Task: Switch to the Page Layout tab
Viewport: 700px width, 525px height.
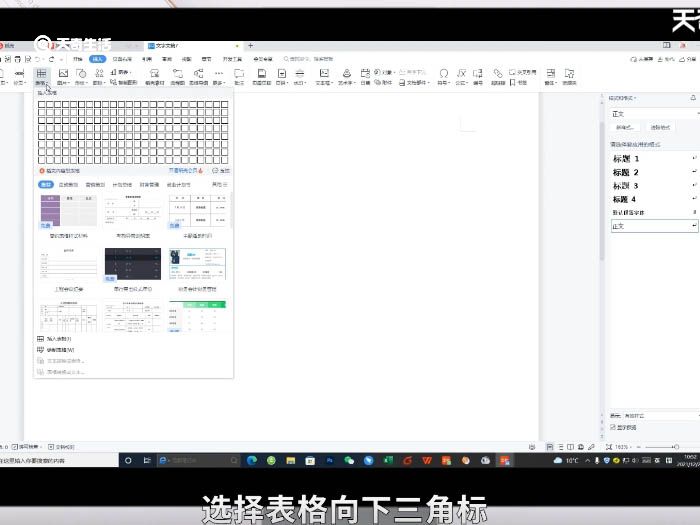Action: click(122, 59)
